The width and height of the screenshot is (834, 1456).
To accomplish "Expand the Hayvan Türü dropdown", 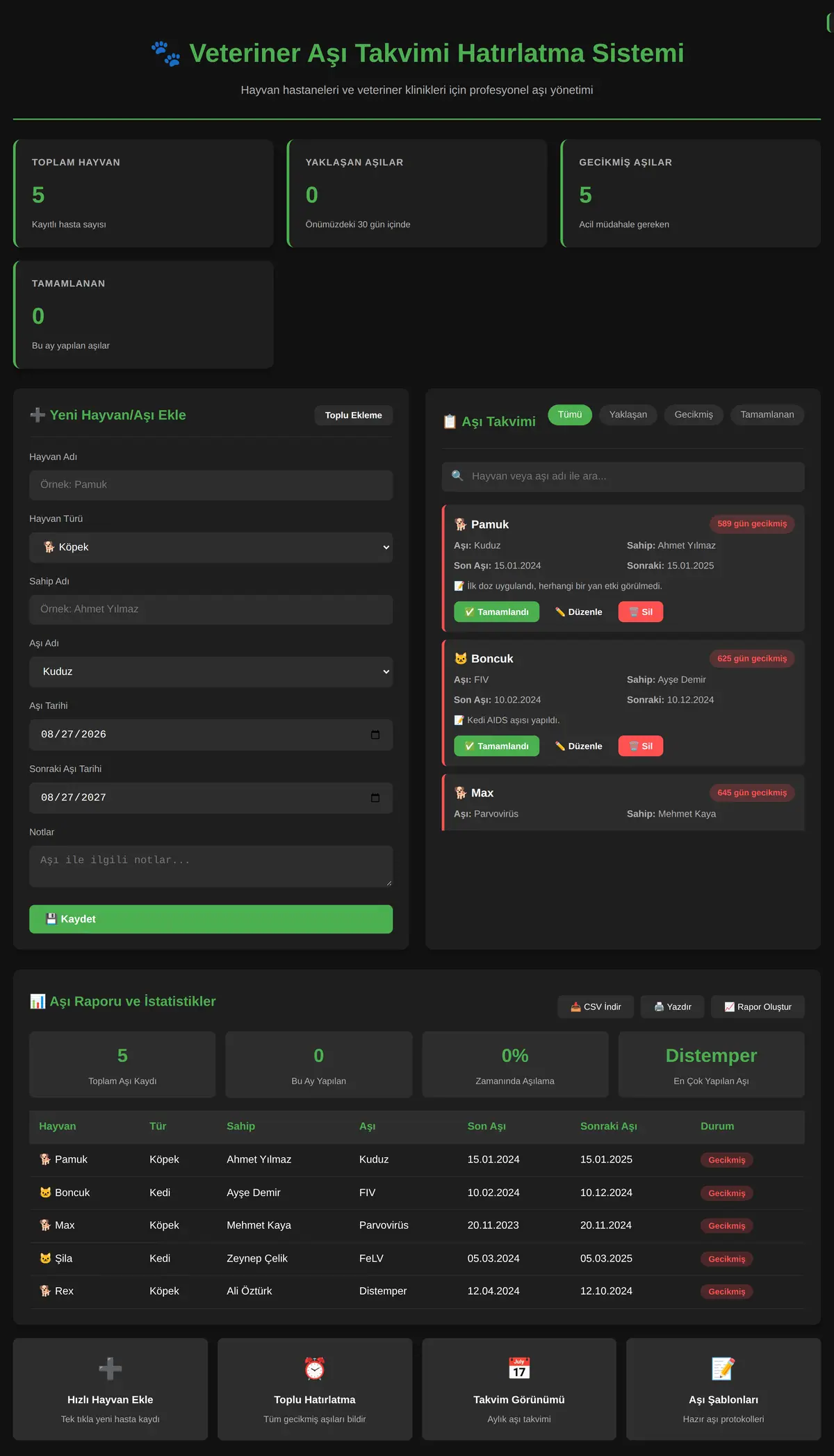I will click(x=211, y=548).
